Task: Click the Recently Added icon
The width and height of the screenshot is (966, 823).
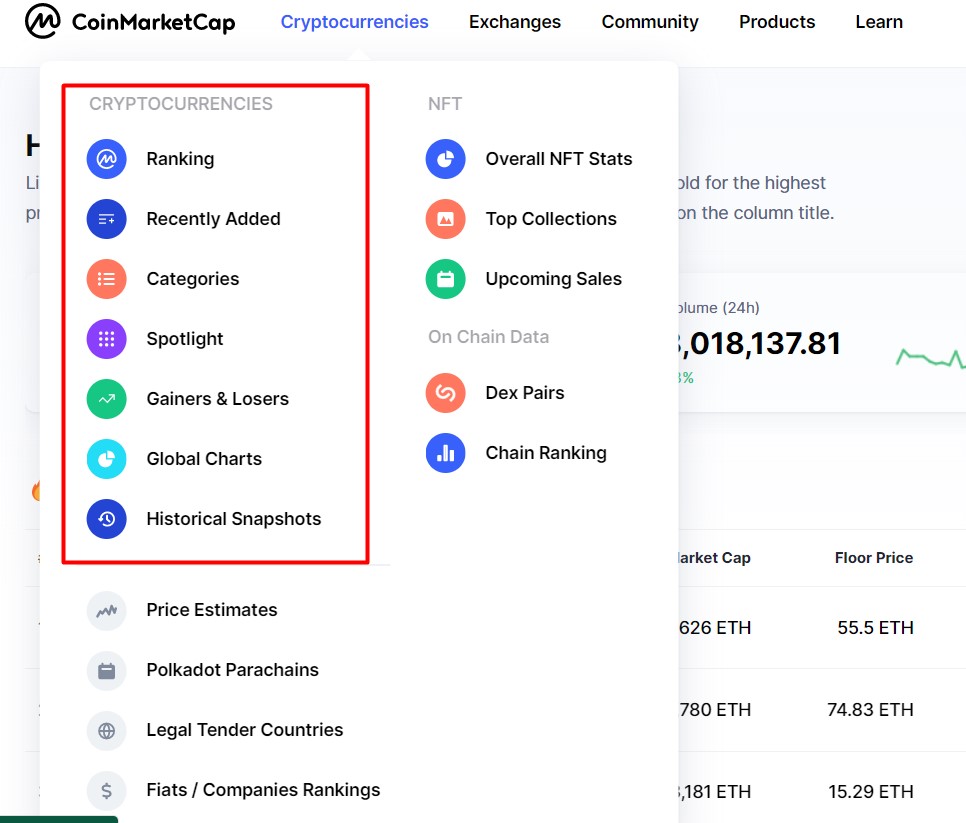Action: point(107,219)
